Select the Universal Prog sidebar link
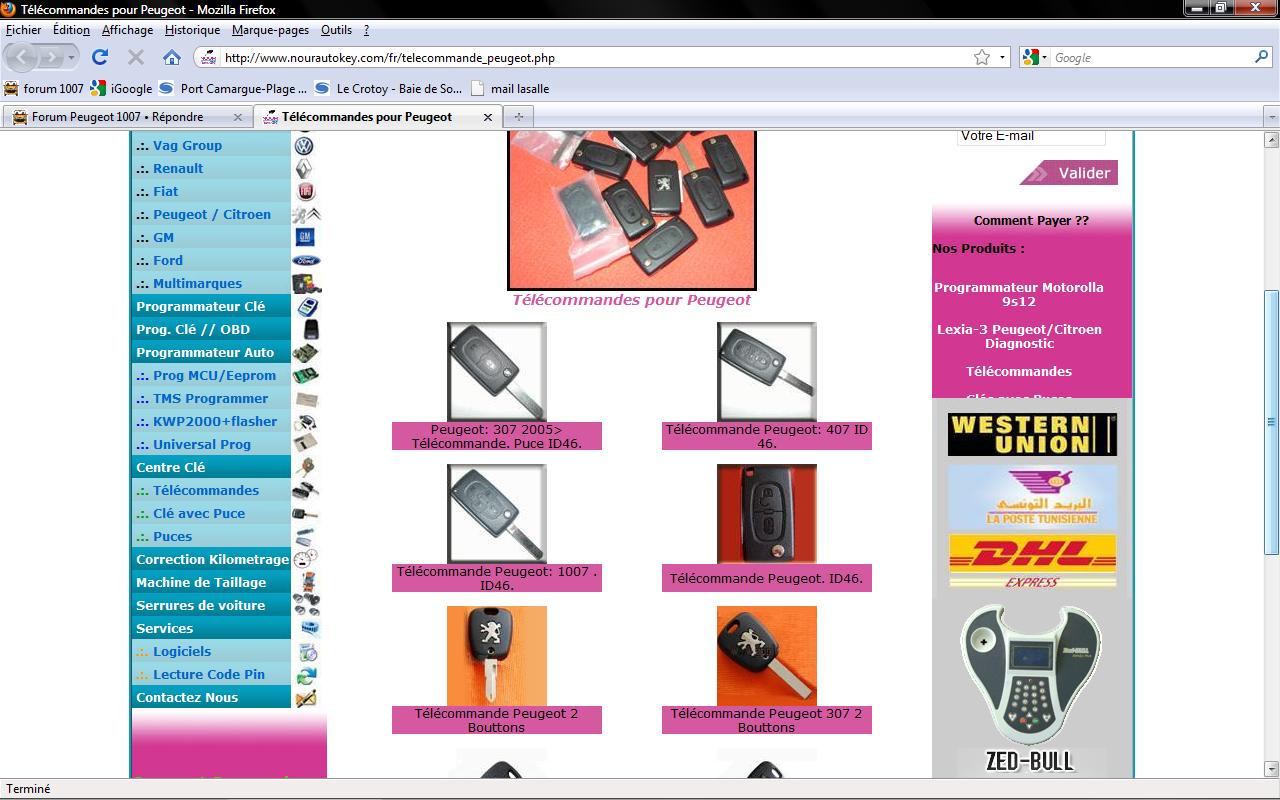Image resolution: width=1280 pixels, height=800 pixels. (201, 444)
